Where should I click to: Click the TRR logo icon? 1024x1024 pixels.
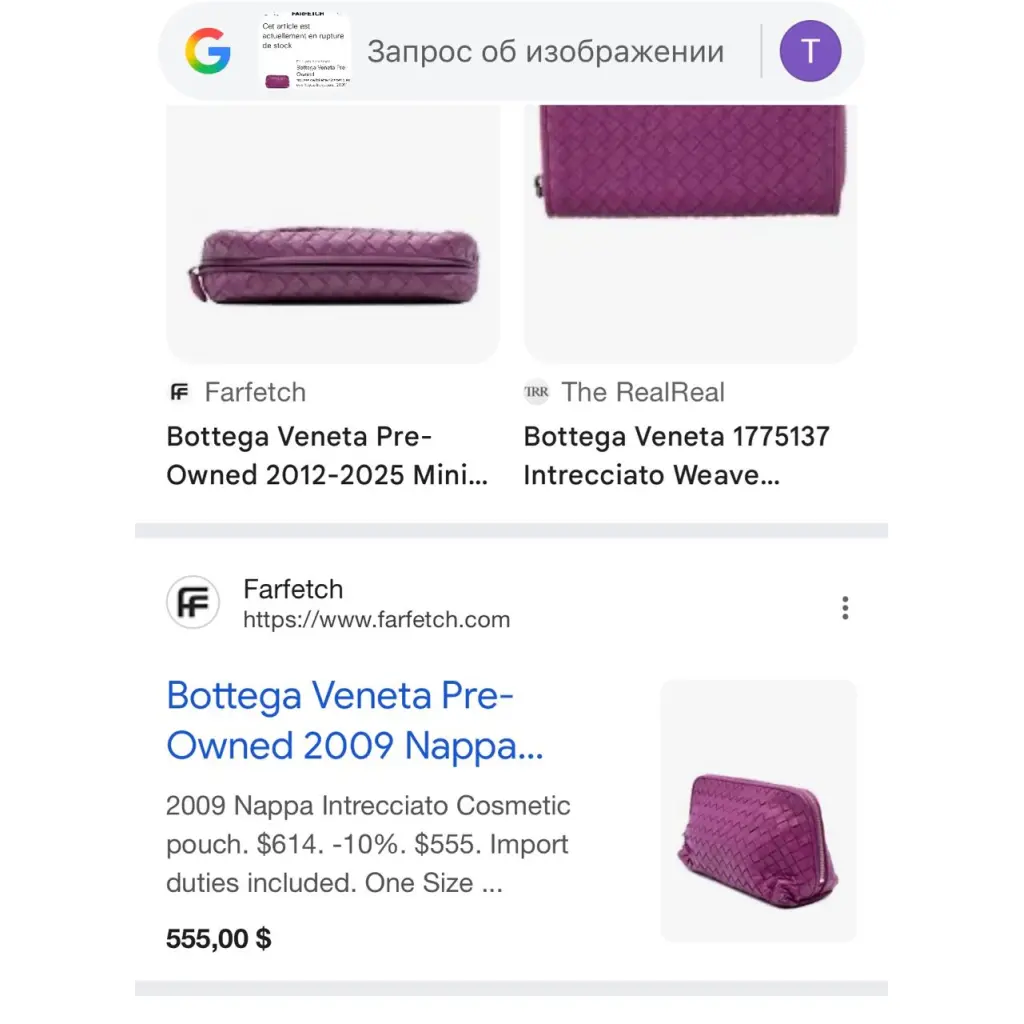537,392
